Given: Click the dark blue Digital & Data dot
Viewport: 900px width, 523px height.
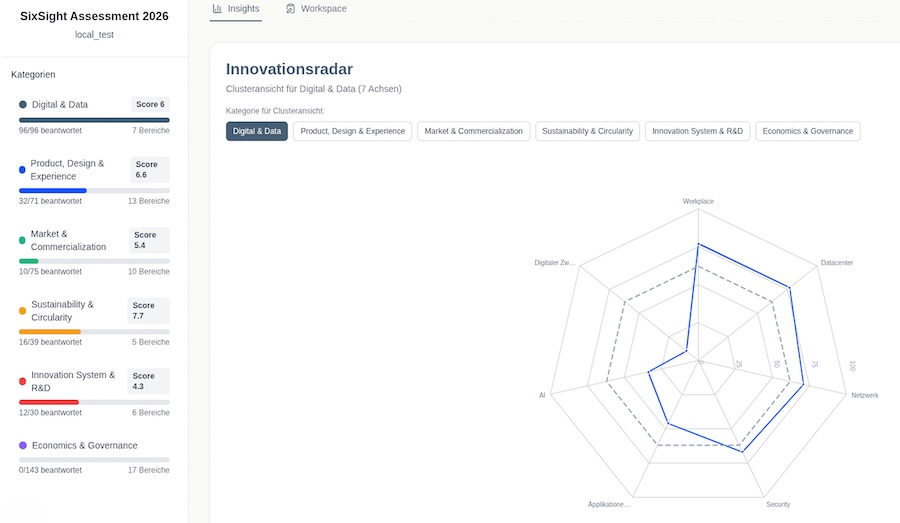Looking at the screenshot, I should tap(23, 104).
